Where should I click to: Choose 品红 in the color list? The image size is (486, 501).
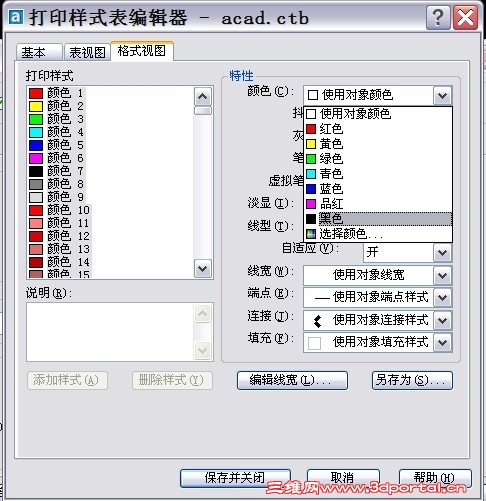click(378, 204)
